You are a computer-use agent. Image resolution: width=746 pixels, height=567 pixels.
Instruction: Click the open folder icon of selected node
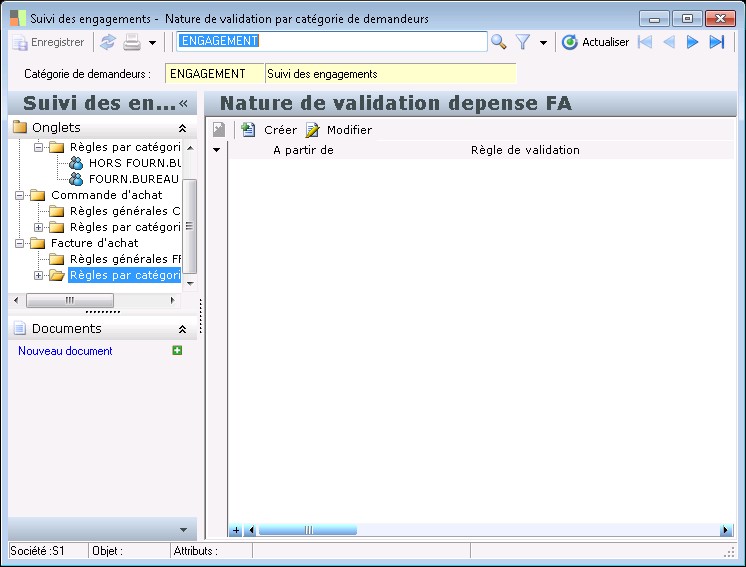pyautogui.click(x=57, y=275)
